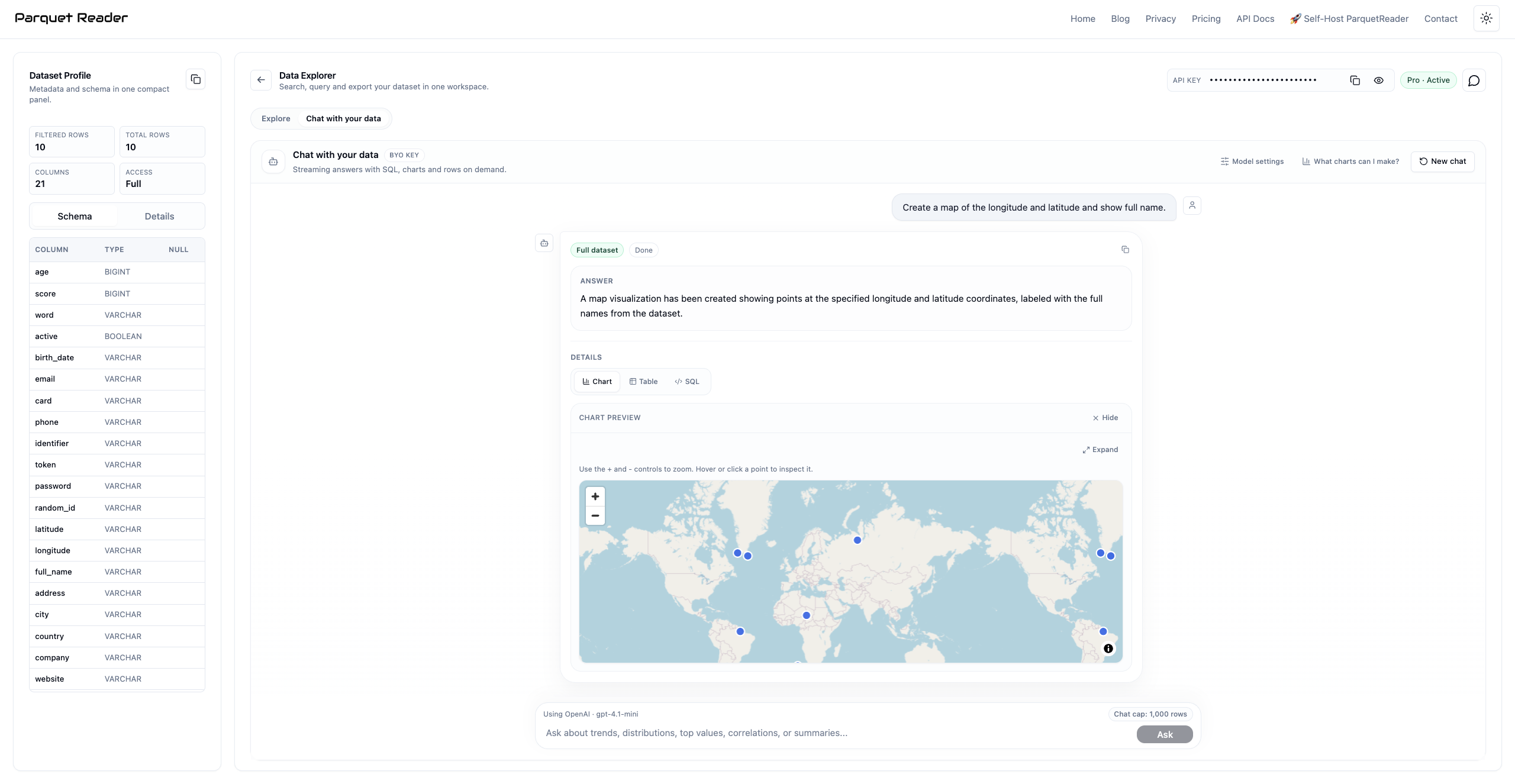Start a New chat

1442,161
